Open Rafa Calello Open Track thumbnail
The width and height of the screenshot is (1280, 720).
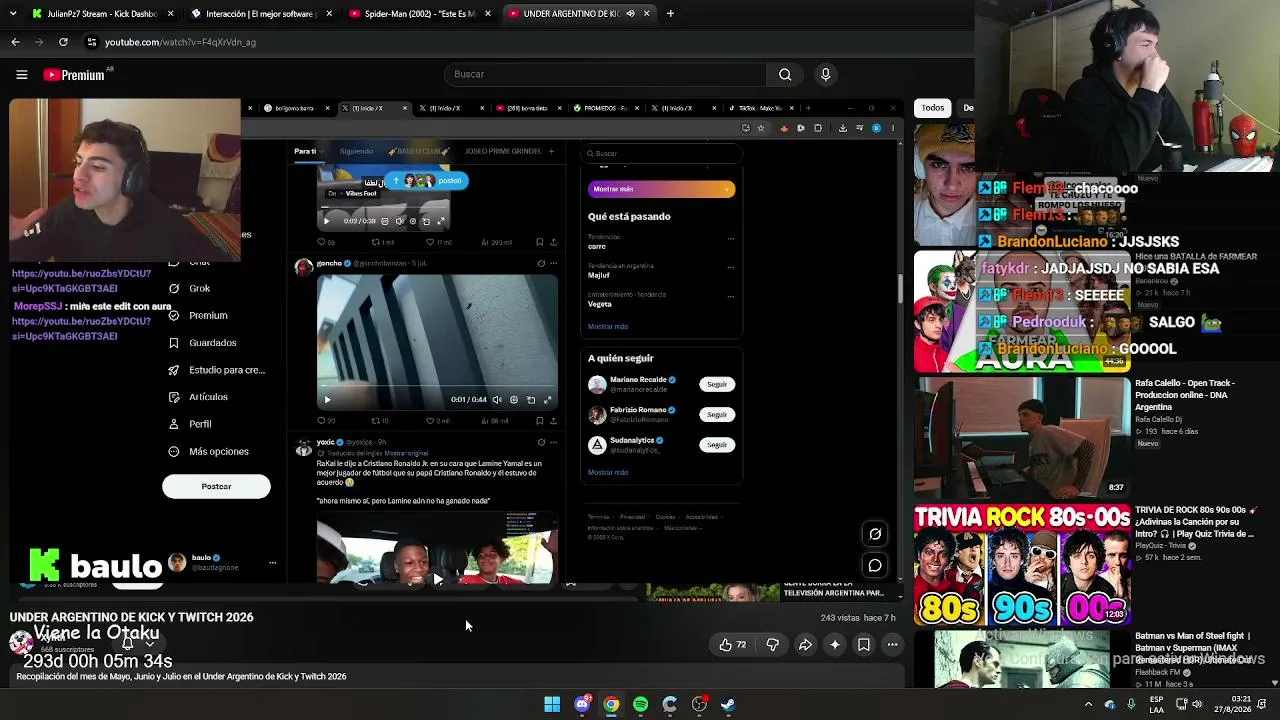pyautogui.click(x=1022, y=436)
